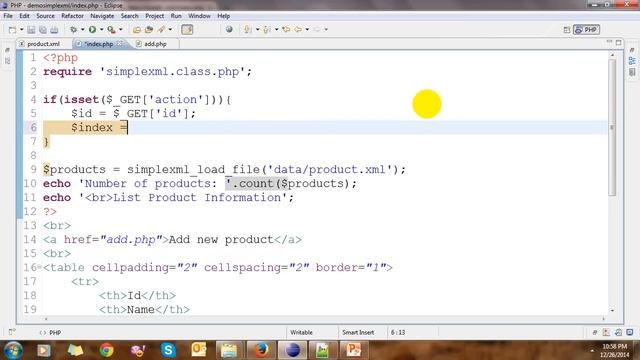Image resolution: width=640 pixels, height=360 pixels.
Task: Click the Open Perspective icon
Action: pyautogui.click(x=567, y=30)
